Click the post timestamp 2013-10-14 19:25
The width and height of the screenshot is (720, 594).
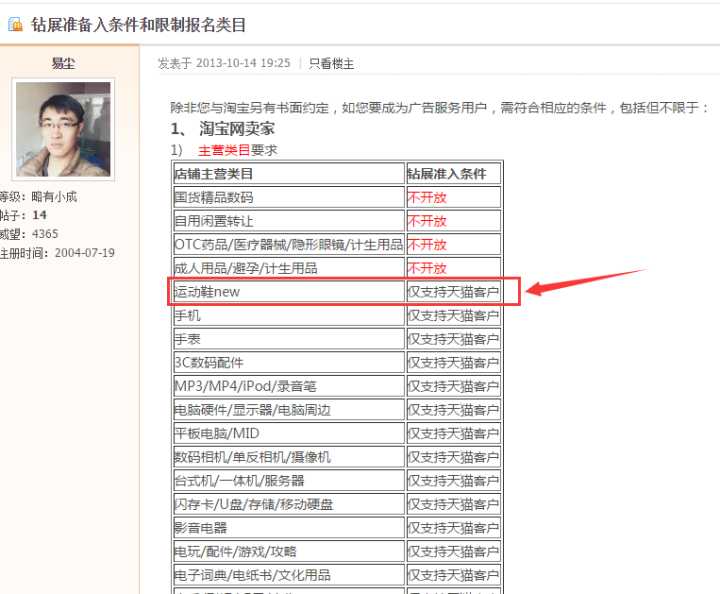coord(243,63)
